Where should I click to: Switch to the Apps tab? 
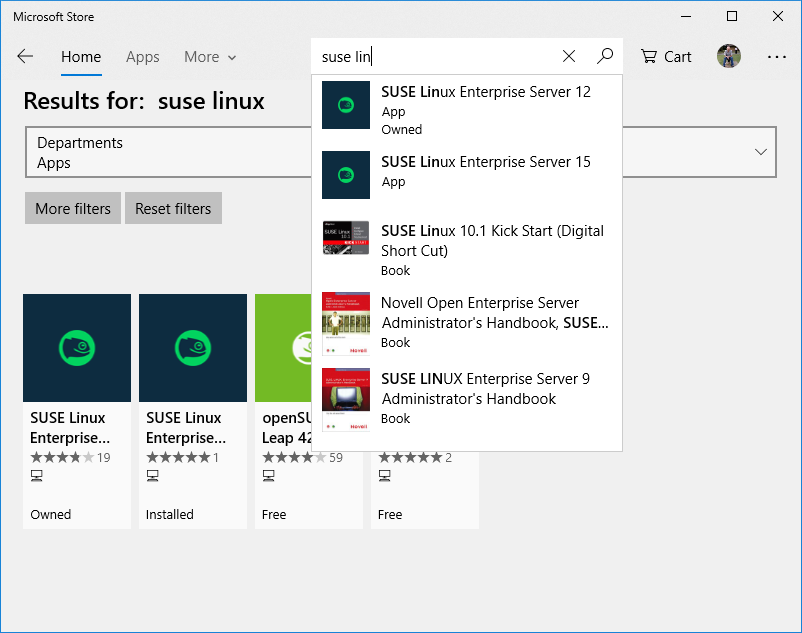tap(143, 57)
